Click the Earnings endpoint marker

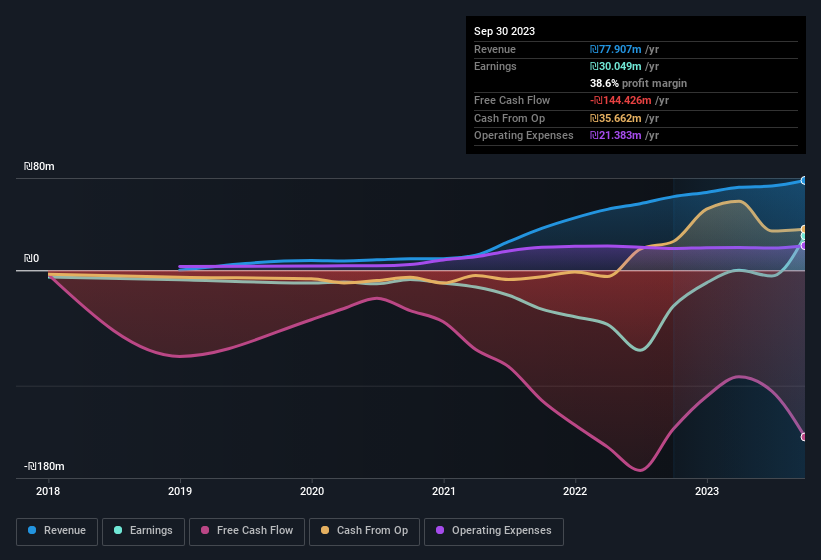804,237
